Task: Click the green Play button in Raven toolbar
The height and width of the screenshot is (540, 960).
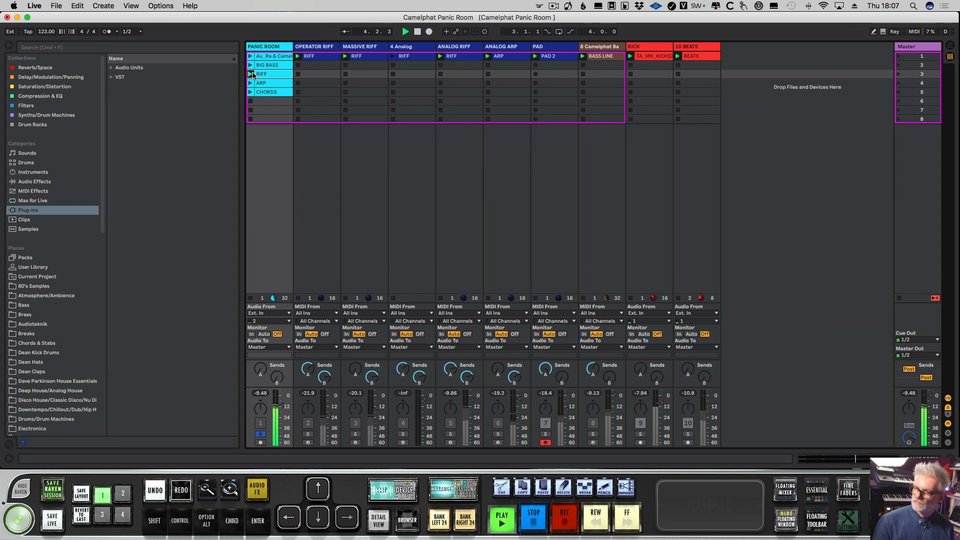Action: (501, 519)
